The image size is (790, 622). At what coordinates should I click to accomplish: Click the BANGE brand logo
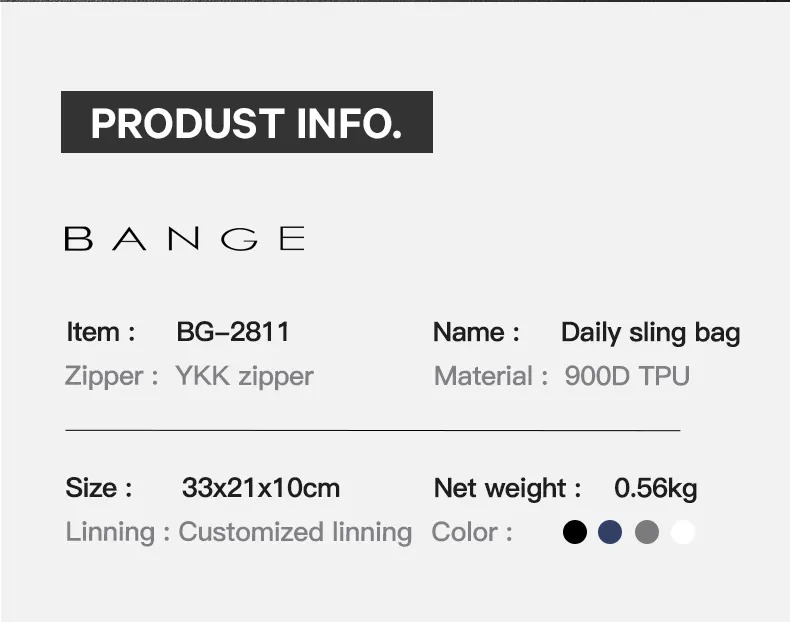pos(184,238)
